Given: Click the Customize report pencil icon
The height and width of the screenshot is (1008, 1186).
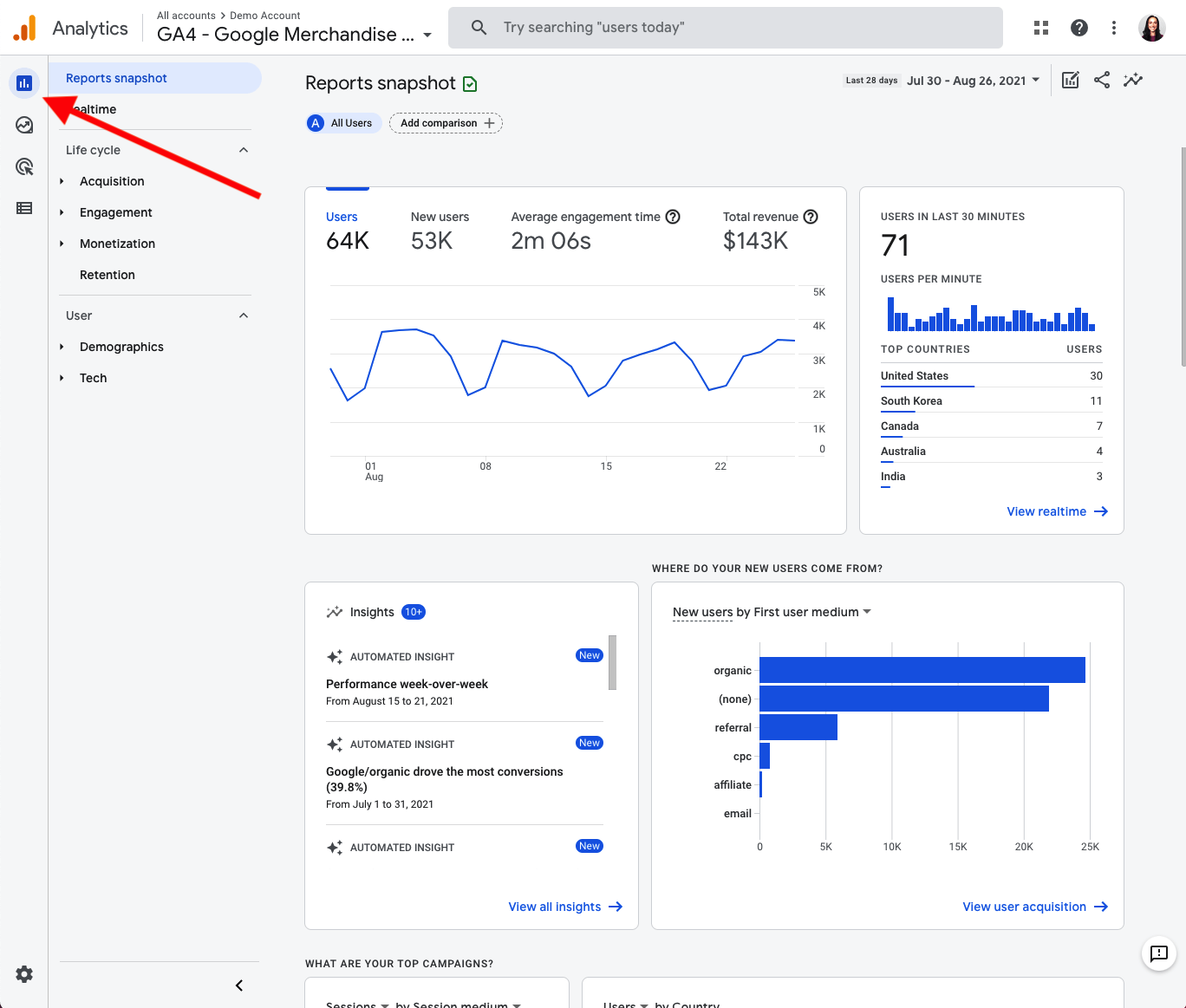Looking at the screenshot, I should (1071, 81).
